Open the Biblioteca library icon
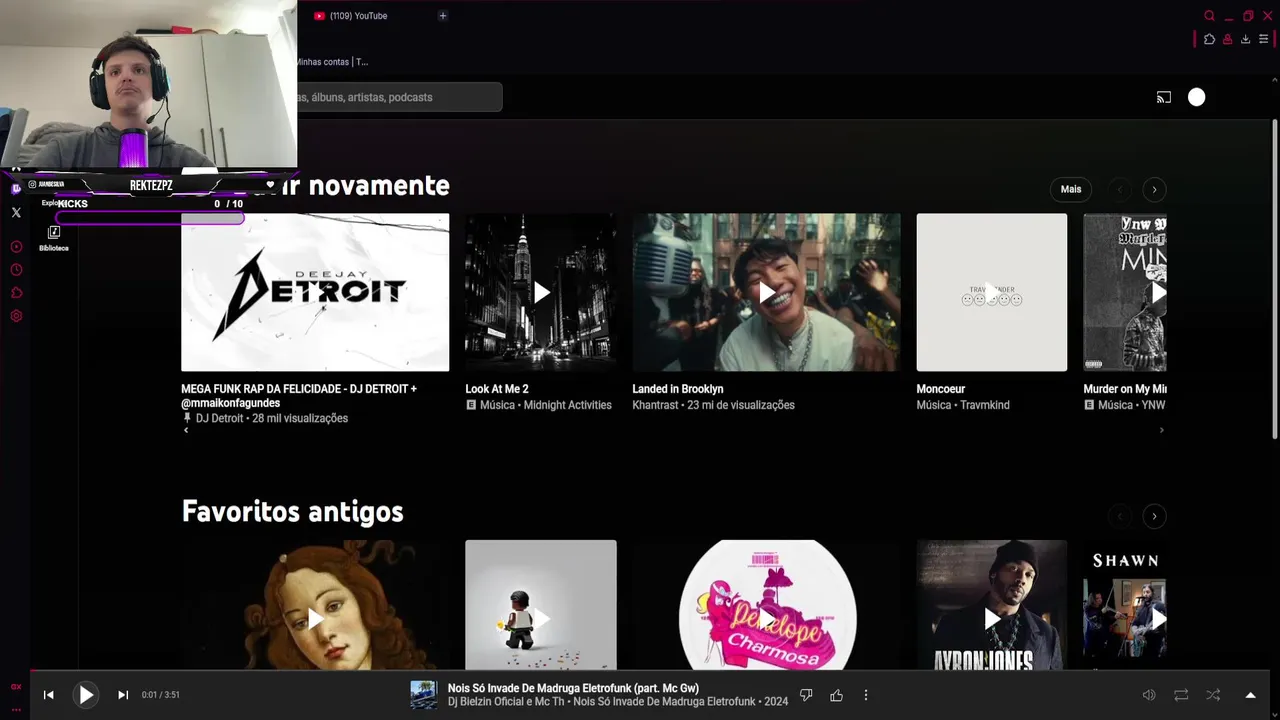 pos(54,238)
